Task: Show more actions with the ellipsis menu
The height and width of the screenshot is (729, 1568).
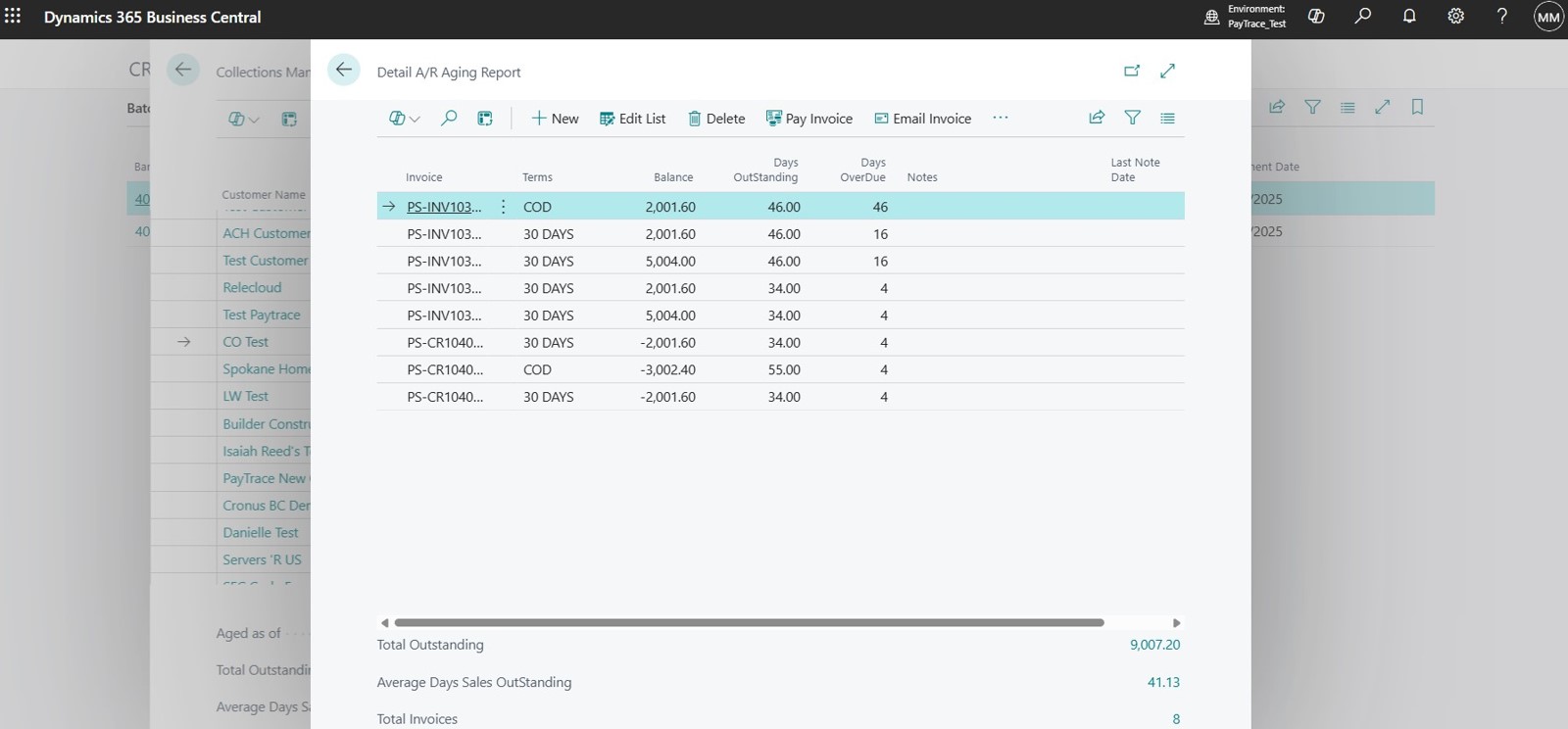Action: click(1000, 118)
